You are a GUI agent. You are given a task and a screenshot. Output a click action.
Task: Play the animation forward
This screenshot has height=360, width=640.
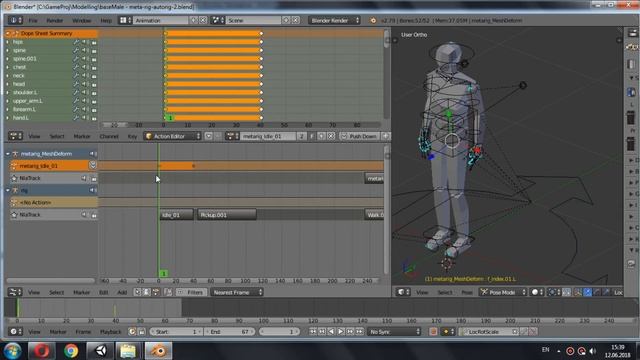341,332
